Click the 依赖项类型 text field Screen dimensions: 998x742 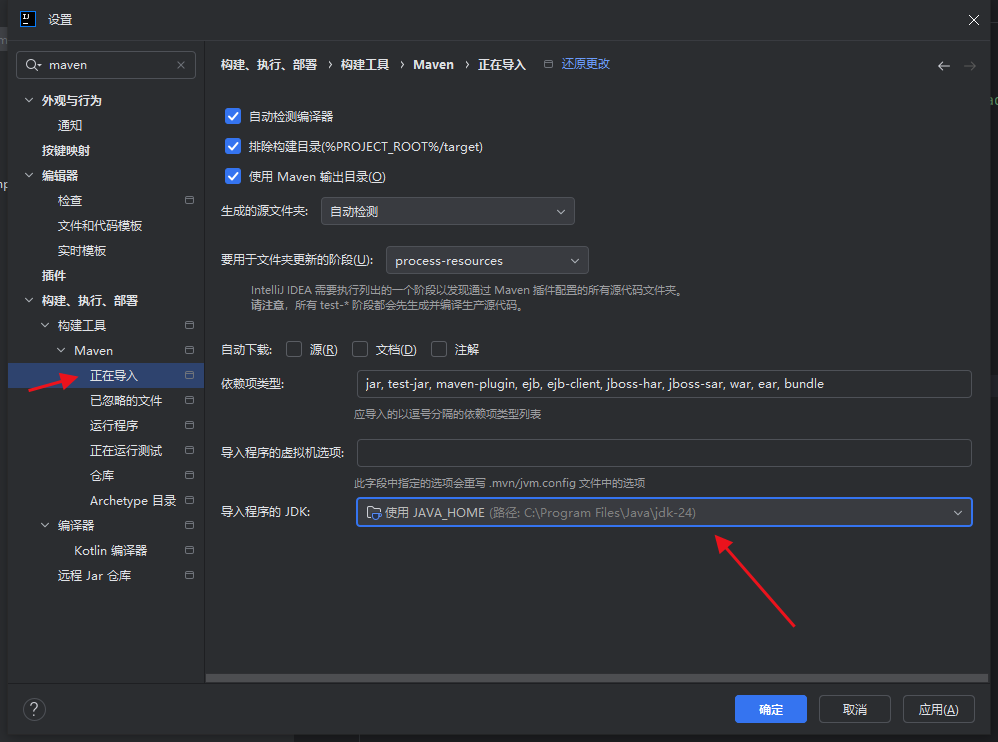[x=664, y=384]
